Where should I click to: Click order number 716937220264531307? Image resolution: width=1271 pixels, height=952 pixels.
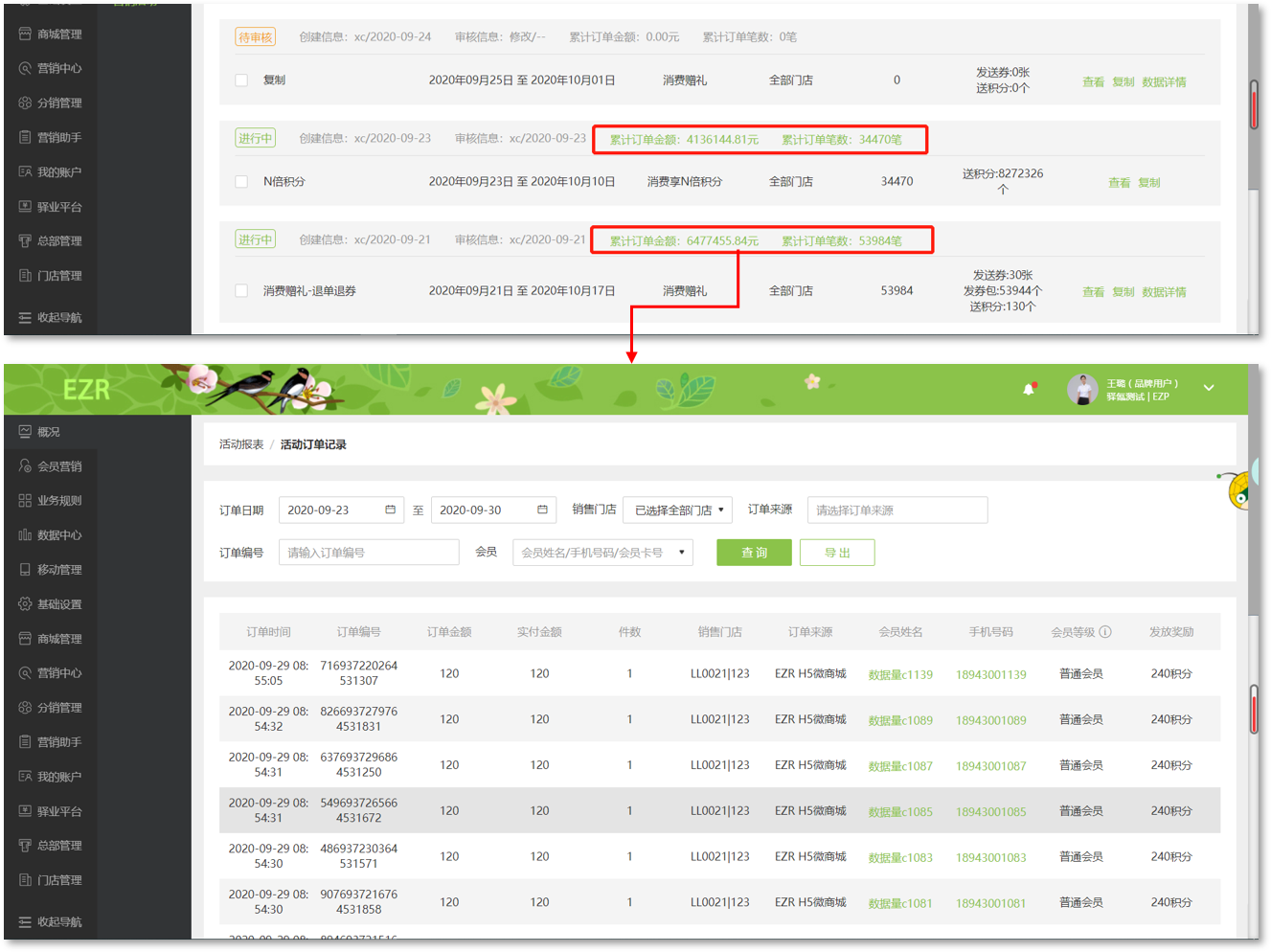coord(358,673)
